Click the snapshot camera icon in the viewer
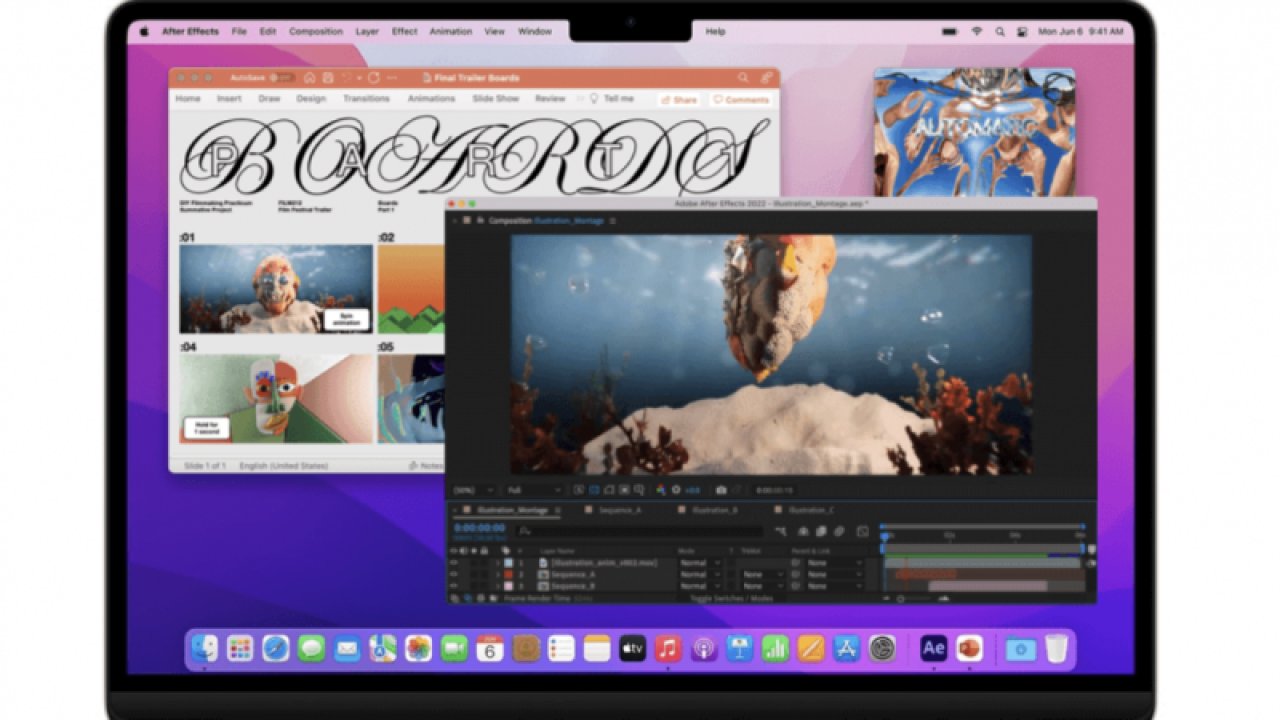The width and height of the screenshot is (1280, 720). [x=721, y=490]
